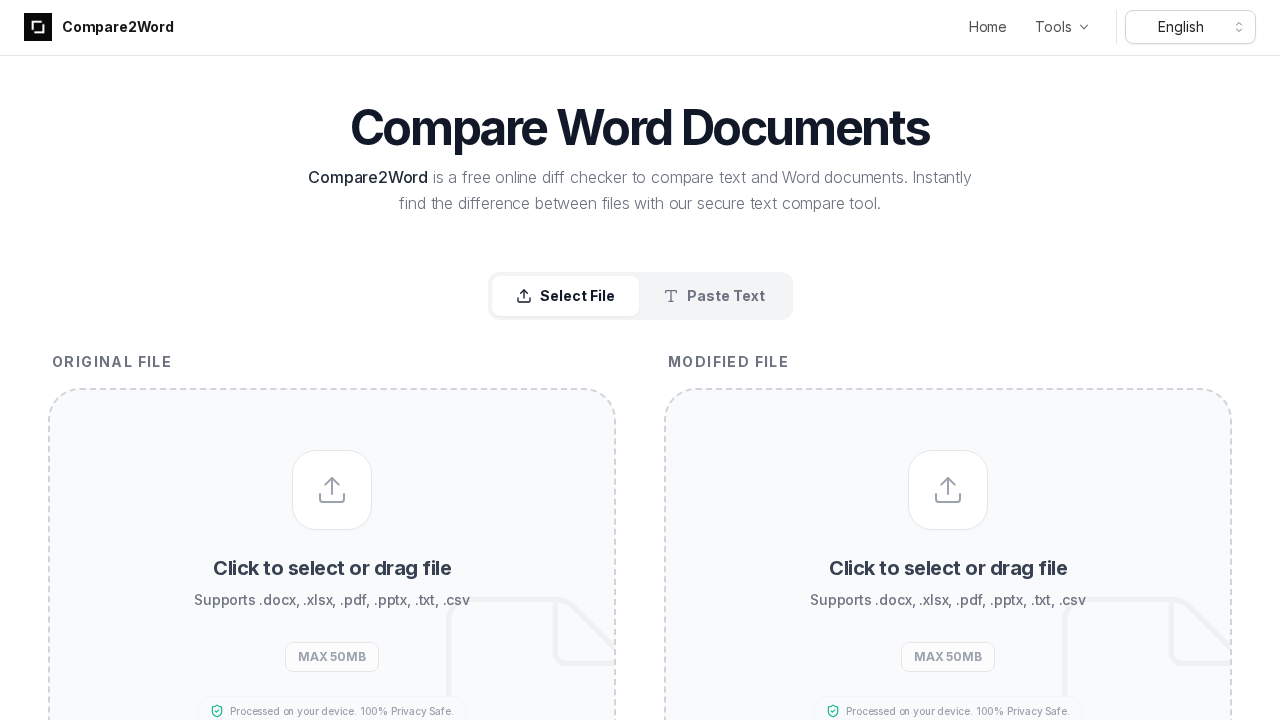The width and height of the screenshot is (1280, 720).
Task: Click the upload arrow icon in Modified File zone
Action: (948, 490)
